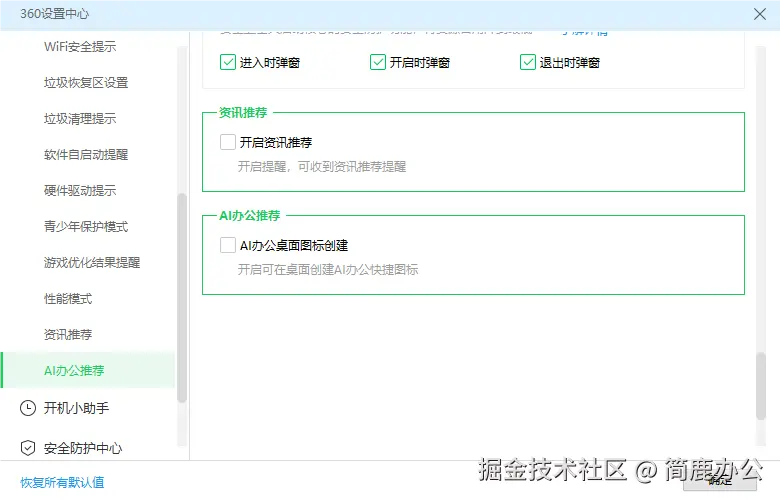Click the 360设置中心 title text

(54, 14)
